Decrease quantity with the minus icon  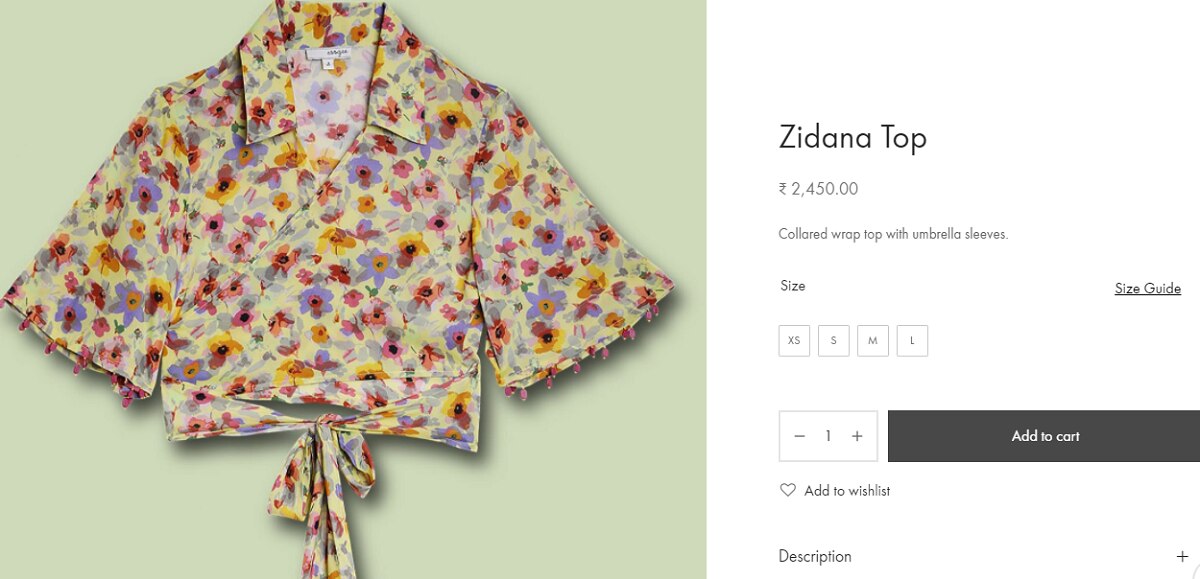tap(799, 436)
